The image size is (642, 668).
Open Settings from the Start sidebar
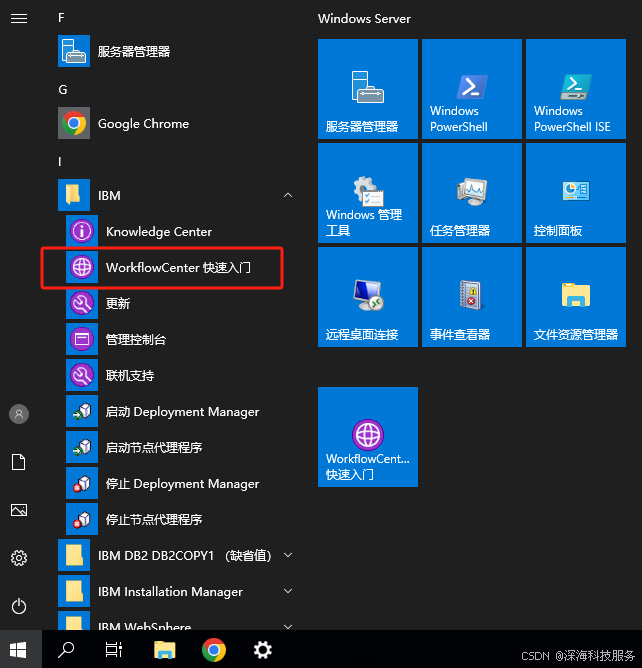coord(19,558)
